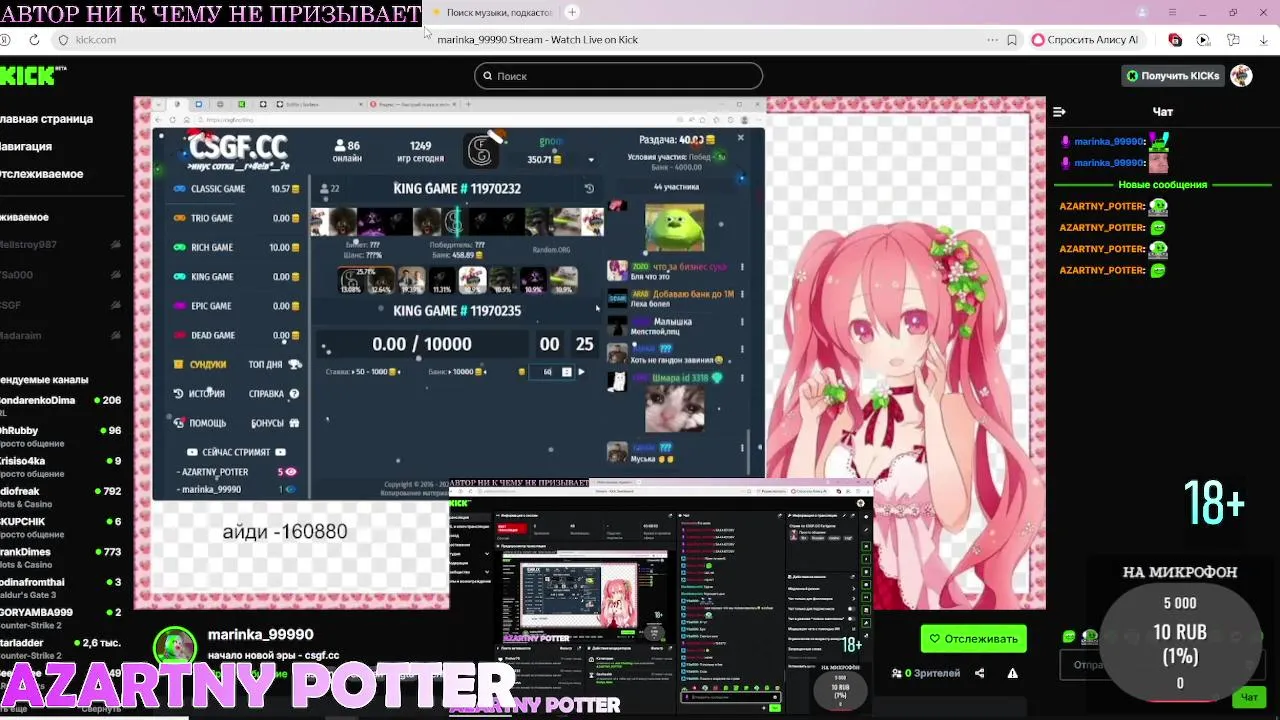1280x720 pixels.
Task: Open the browser extensions puzzle icon
Action: coord(1233,40)
